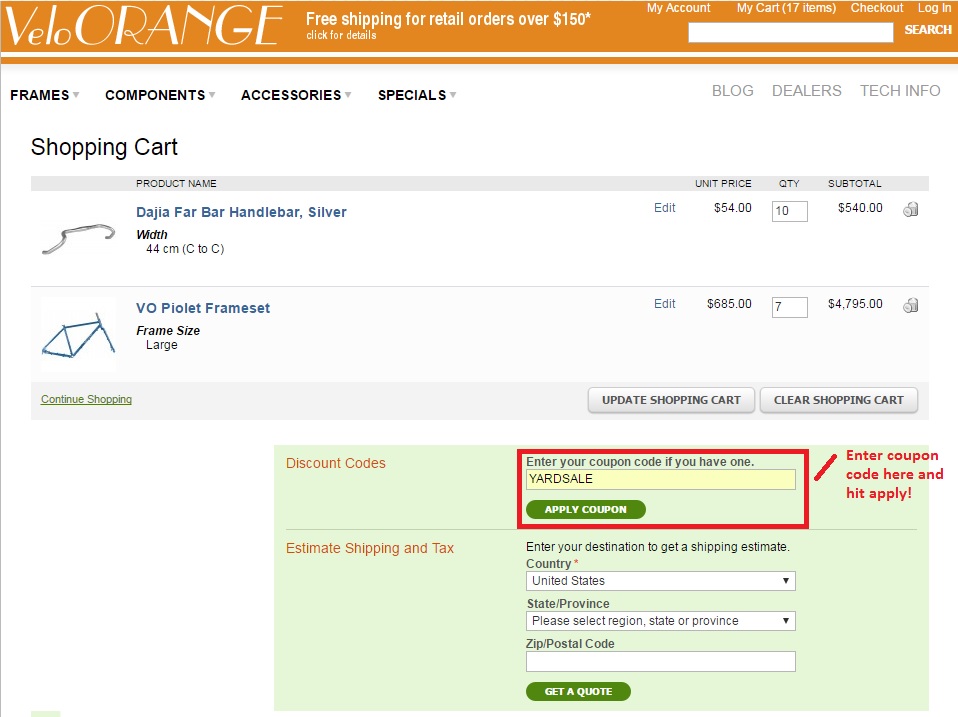Image resolution: width=958 pixels, height=717 pixels.
Task: Select the $4,795.00 subtotal text
Action: [855, 304]
